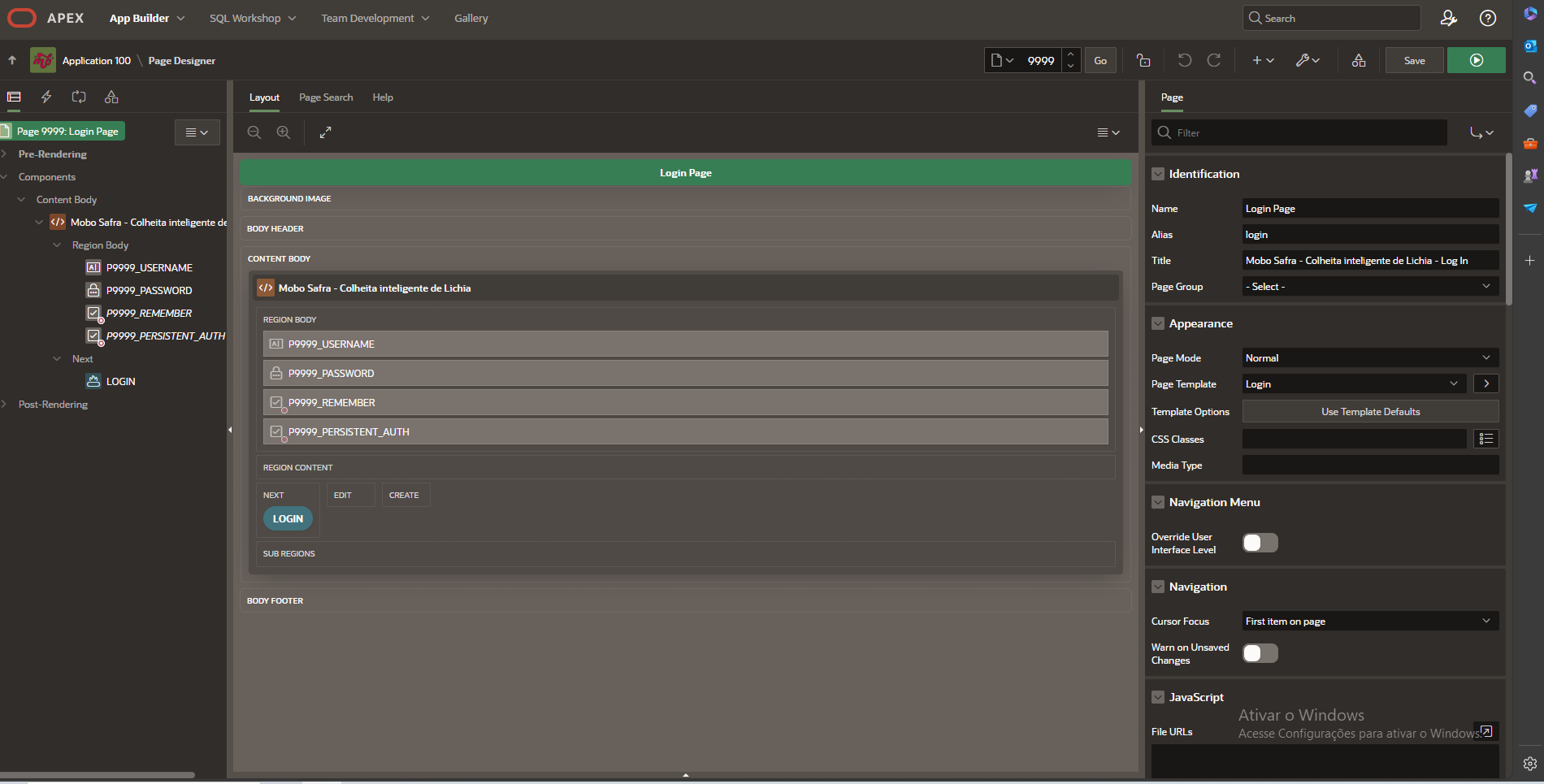
Task: Select P9999_USERNAME item in layout
Action: [685, 344]
